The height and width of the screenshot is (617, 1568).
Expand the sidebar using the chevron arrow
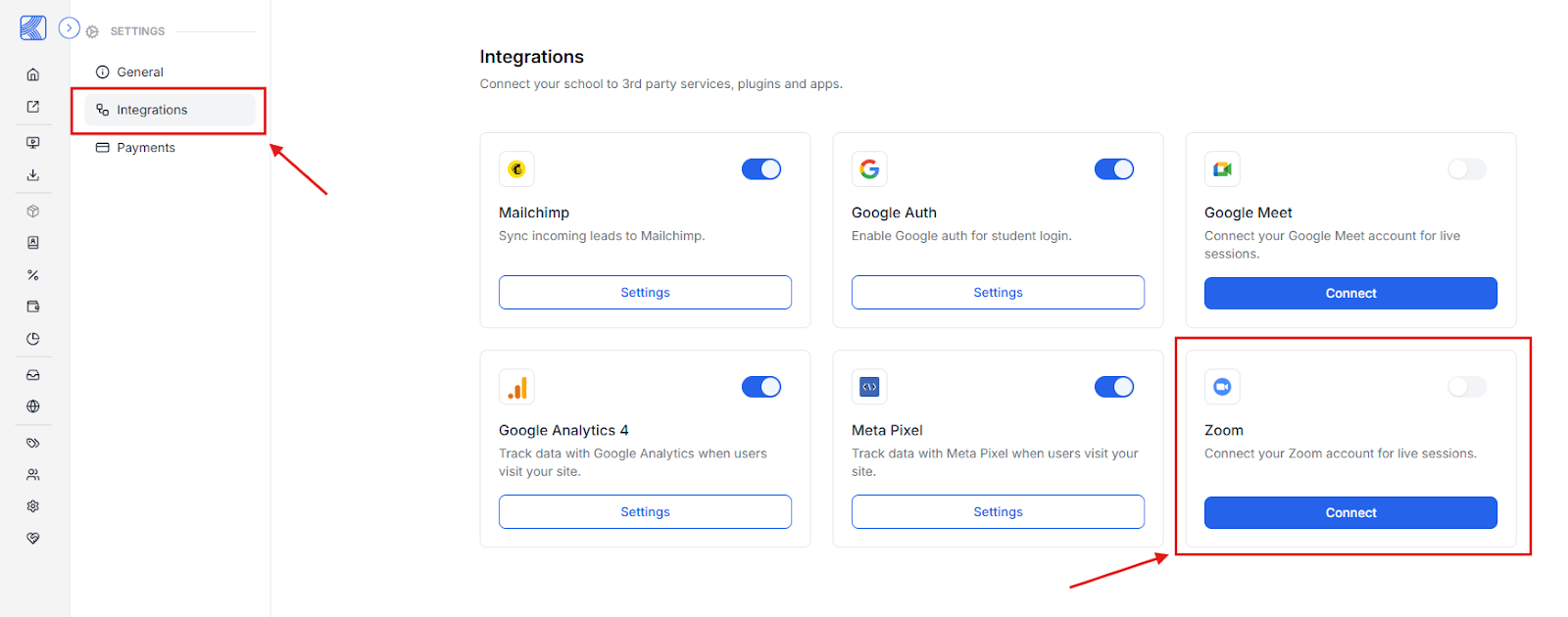tap(69, 28)
